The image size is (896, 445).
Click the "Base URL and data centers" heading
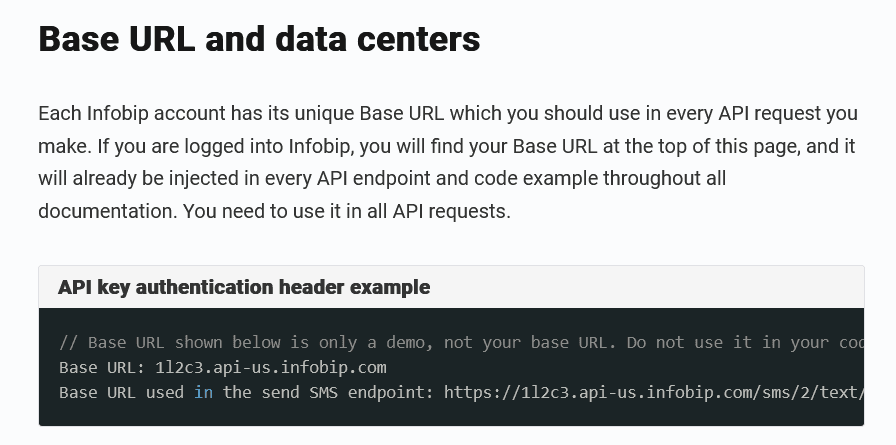point(259,39)
